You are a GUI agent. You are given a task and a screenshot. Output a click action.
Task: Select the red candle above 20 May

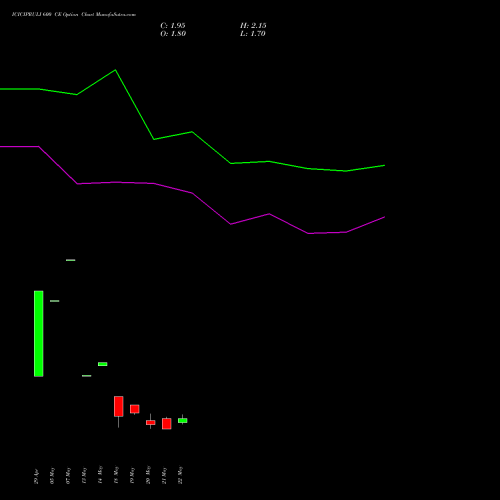(151, 422)
